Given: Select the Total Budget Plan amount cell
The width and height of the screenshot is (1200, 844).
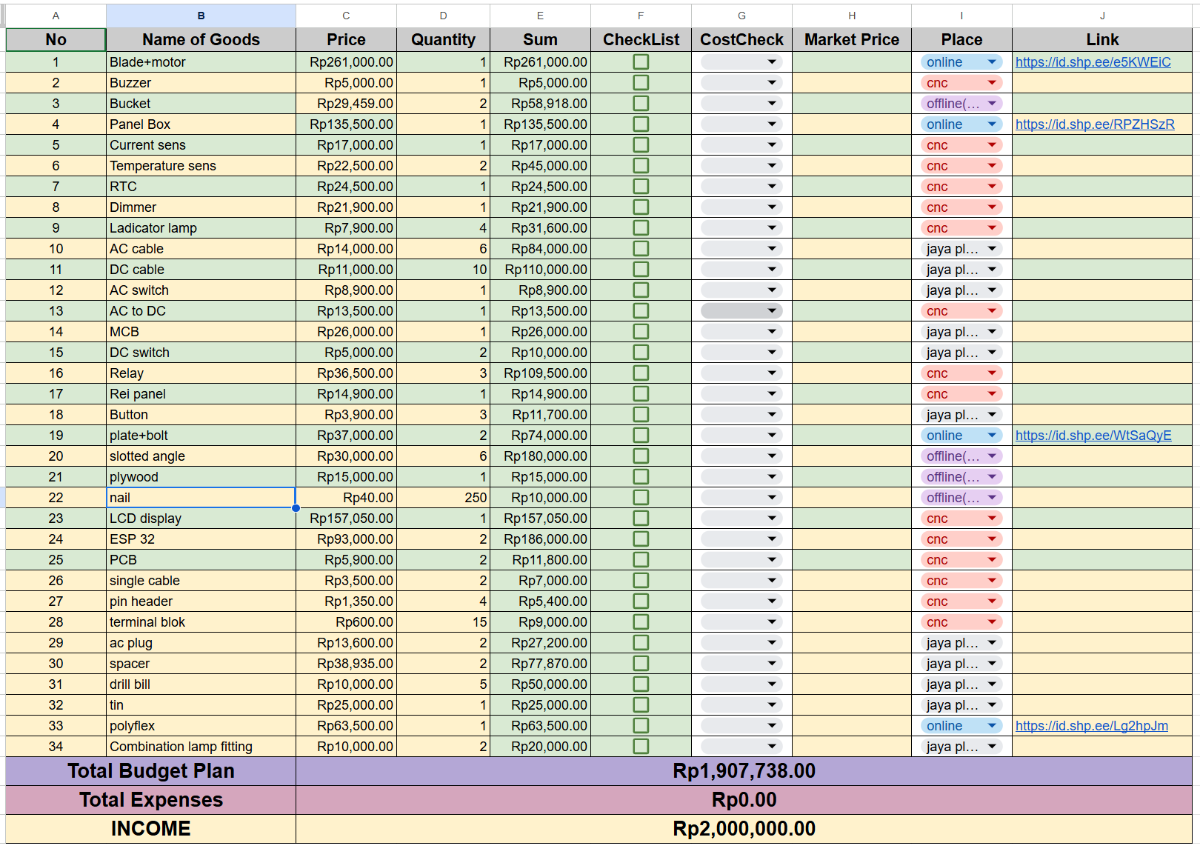Looking at the screenshot, I should (x=744, y=771).
